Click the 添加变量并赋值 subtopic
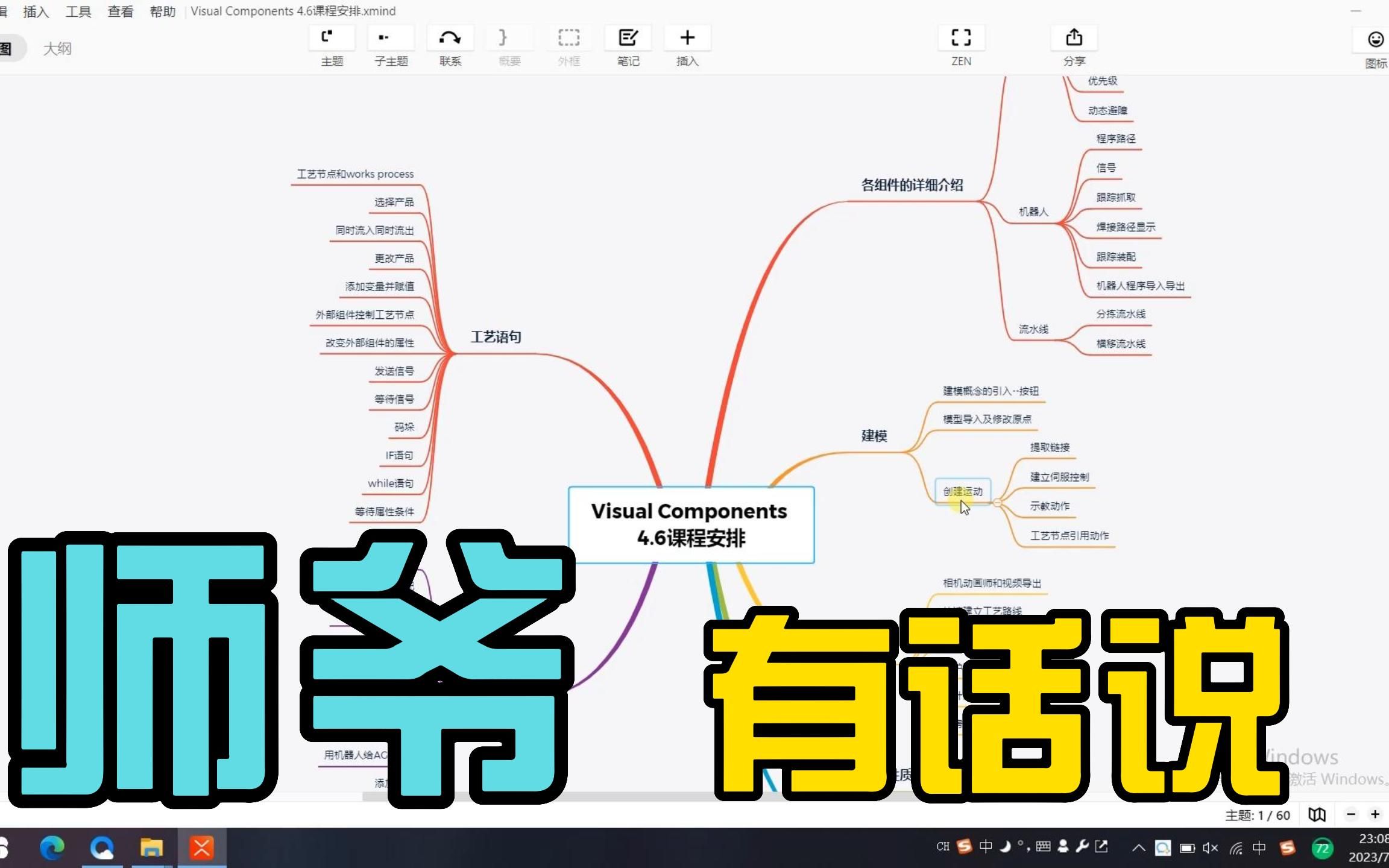Screen dimensions: 1389x868 click(380, 286)
